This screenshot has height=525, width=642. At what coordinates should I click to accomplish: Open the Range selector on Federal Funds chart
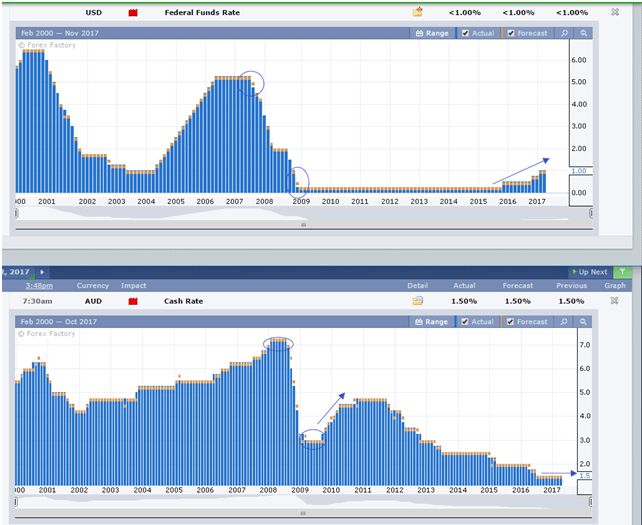[432, 33]
